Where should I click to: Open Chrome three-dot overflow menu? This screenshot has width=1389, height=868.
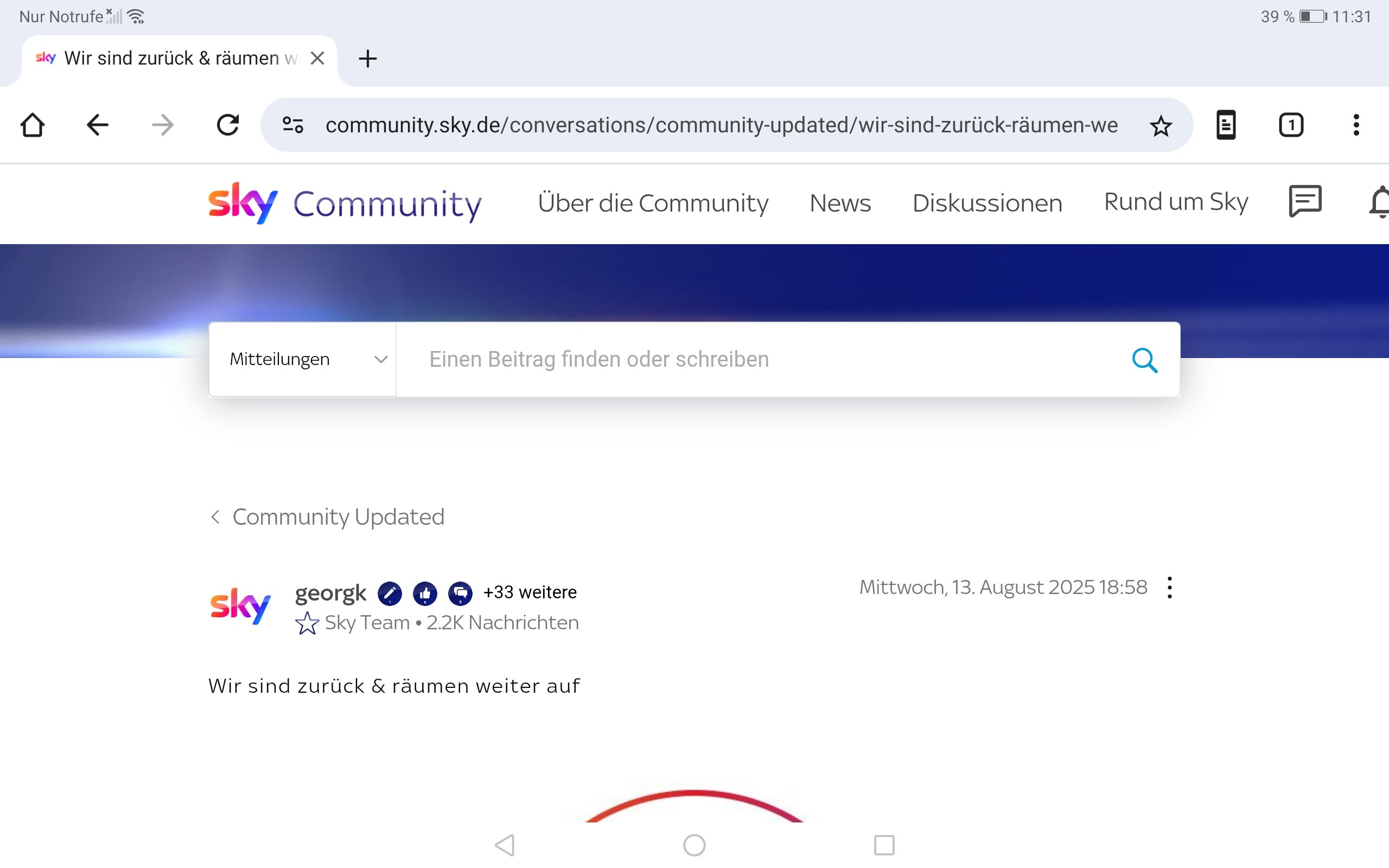(1356, 125)
